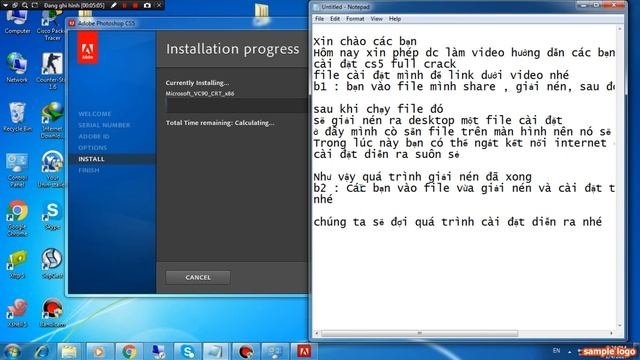The width and height of the screenshot is (640, 360).
Task: Open Control Panel desktop icon
Action: [17, 170]
